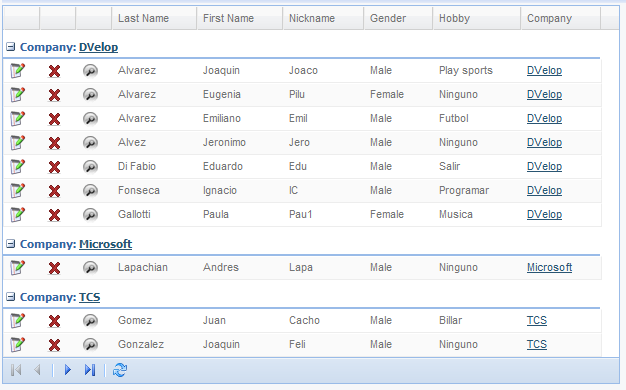The height and width of the screenshot is (390, 626).
Task: View details of Emiliano Alvarez
Action: tap(91, 119)
